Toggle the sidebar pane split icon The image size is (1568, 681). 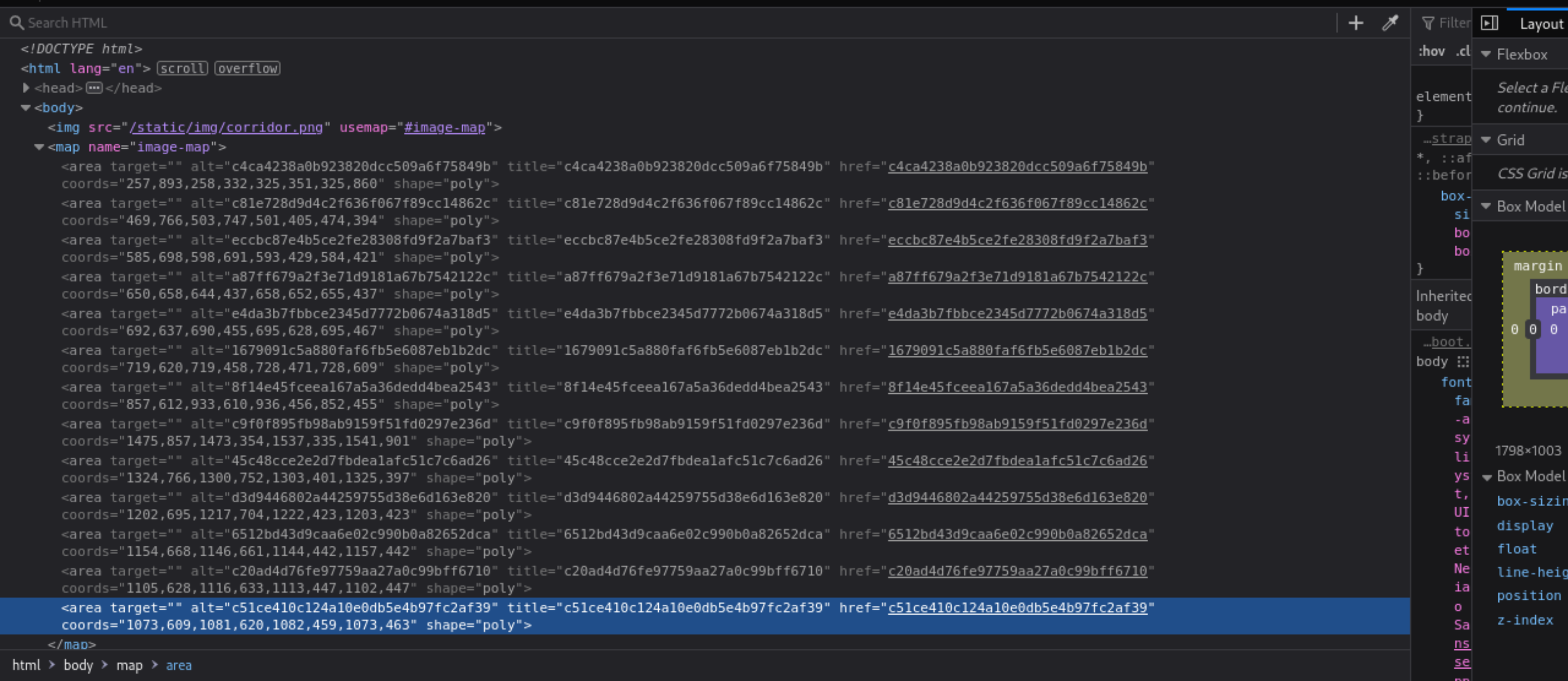(x=1489, y=23)
